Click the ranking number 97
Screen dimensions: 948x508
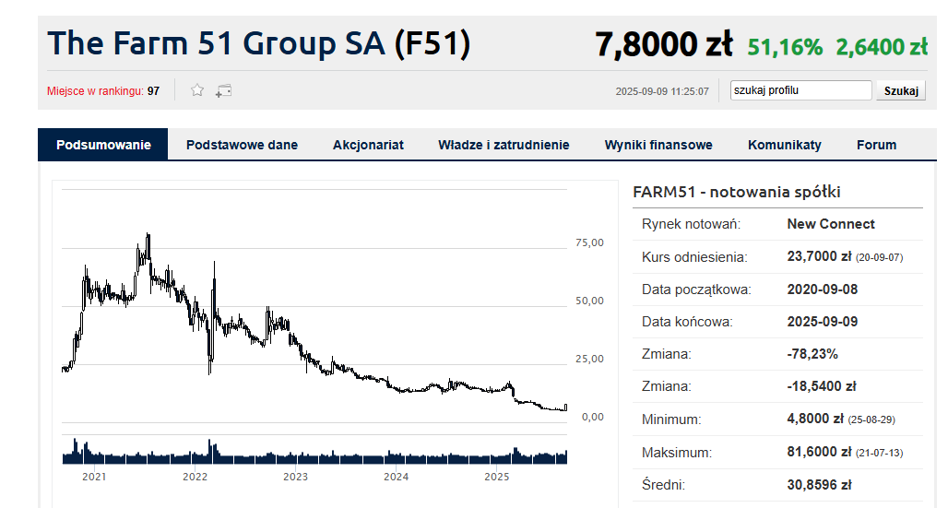coord(153,91)
